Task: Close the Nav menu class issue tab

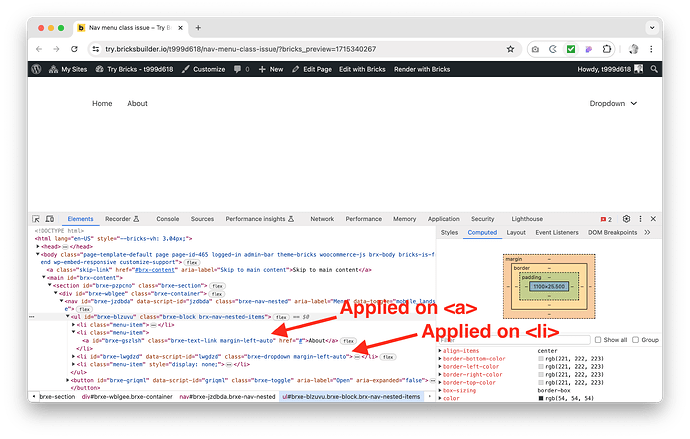Action: (x=180, y=28)
